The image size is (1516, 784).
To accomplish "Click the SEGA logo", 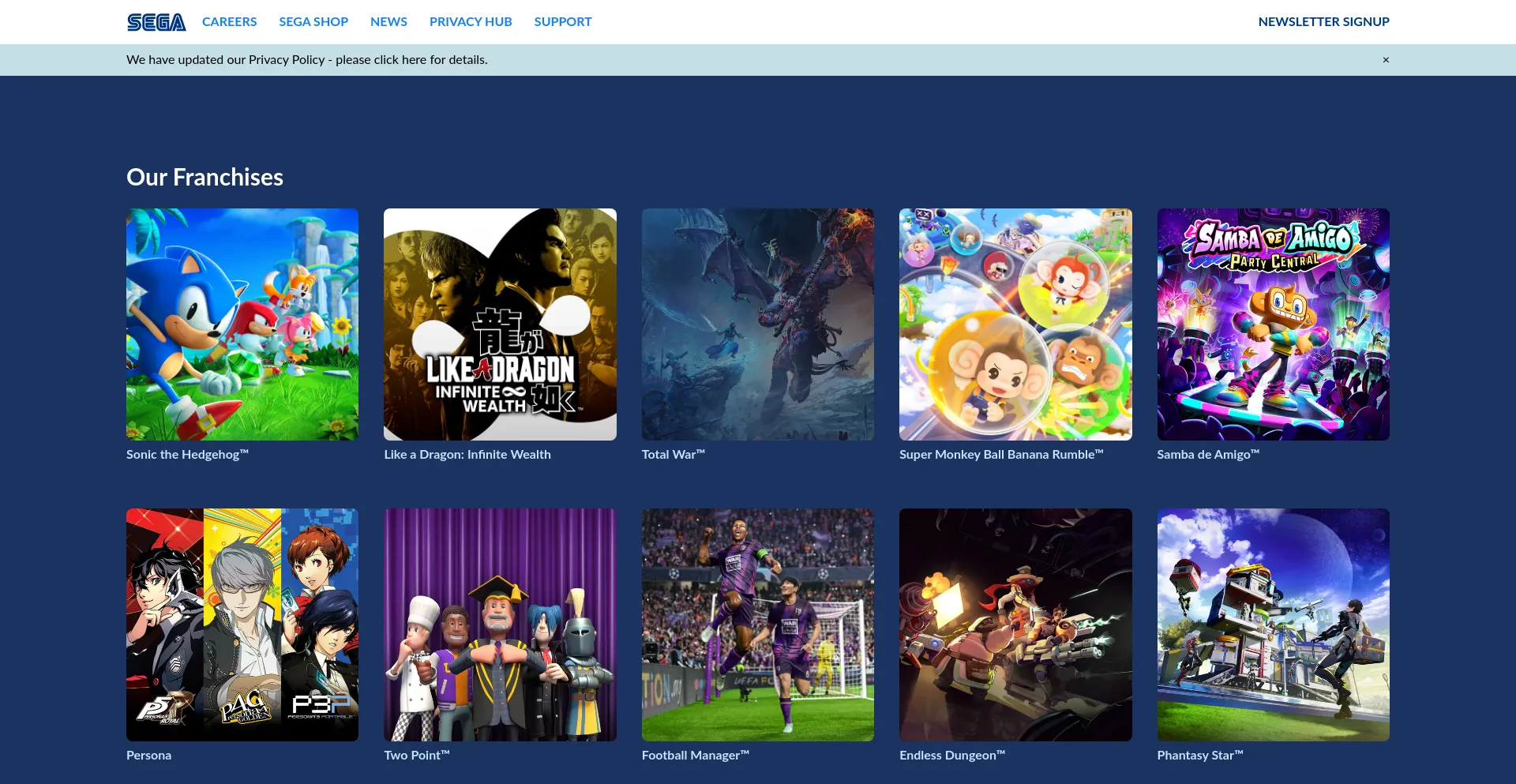I will click(x=156, y=22).
